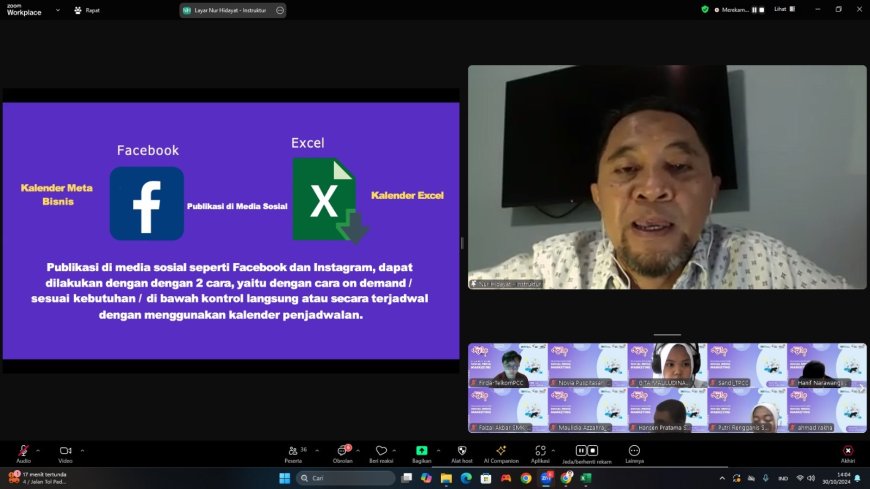The width and height of the screenshot is (870, 489).
Task: Select Maulidia Azzahra participant thumbnail
Action: tap(588, 410)
